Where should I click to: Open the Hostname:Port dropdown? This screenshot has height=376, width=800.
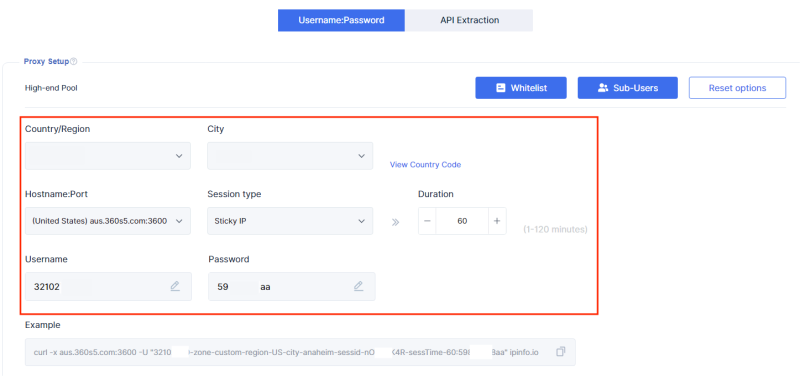click(x=108, y=221)
